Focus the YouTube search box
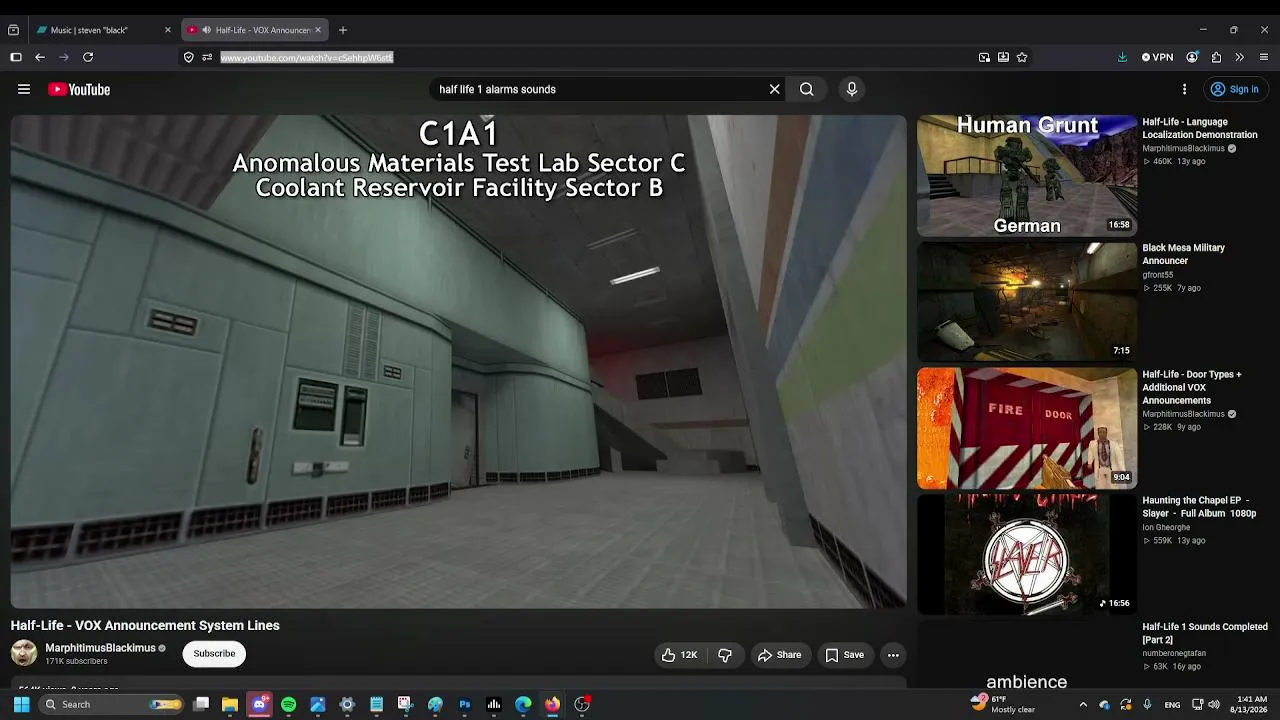This screenshot has width=1280, height=720. [x=600, y=89]
